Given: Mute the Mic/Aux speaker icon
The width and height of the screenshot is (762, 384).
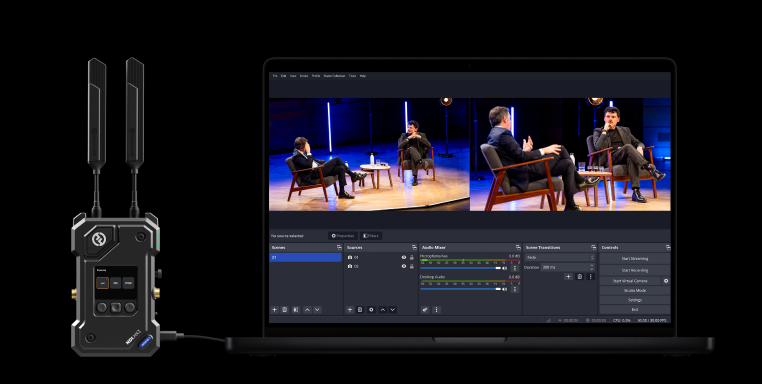Looking at the screenshot, I should [x=504, y=268].
